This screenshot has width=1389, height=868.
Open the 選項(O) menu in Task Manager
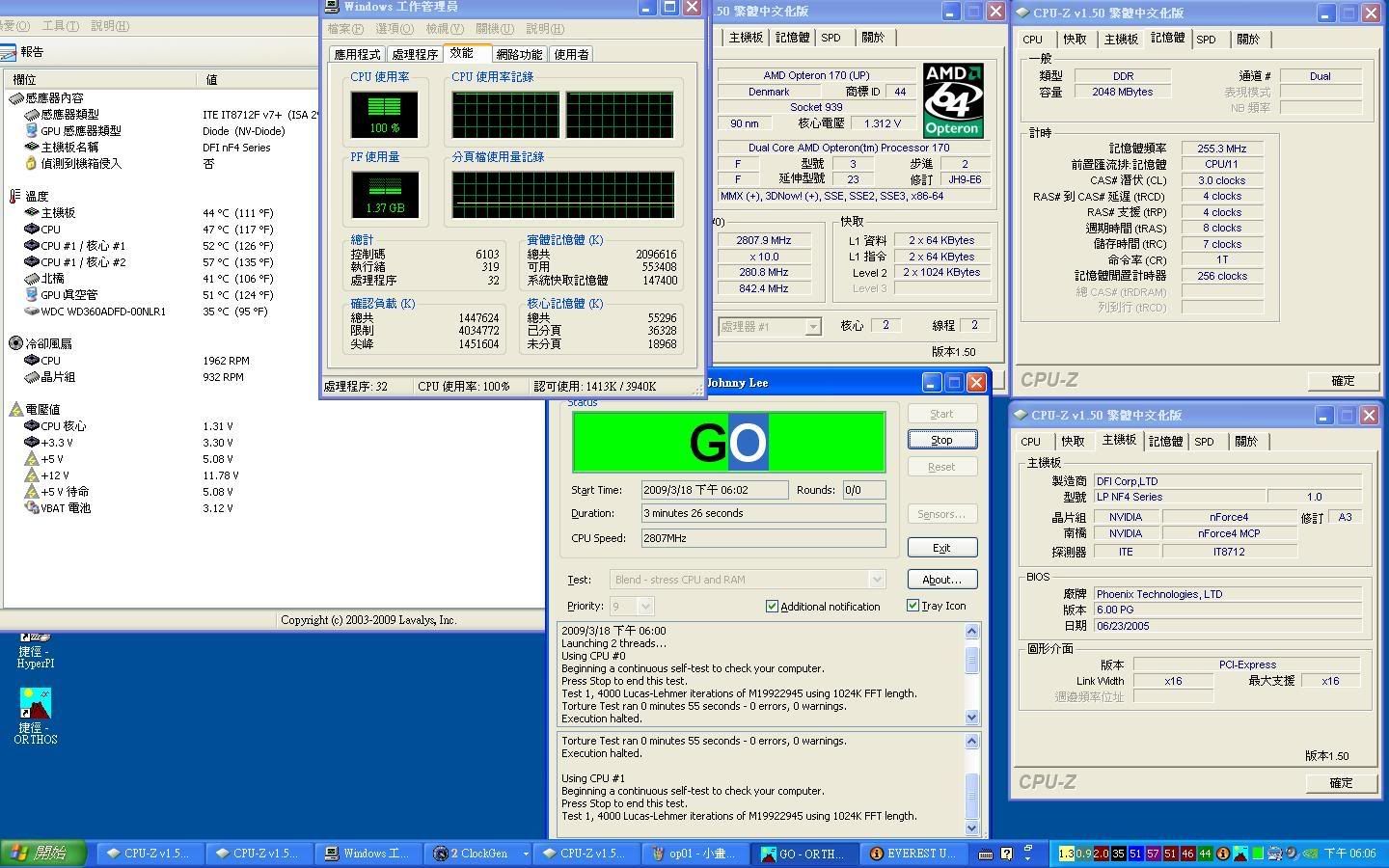pos(394,29)
